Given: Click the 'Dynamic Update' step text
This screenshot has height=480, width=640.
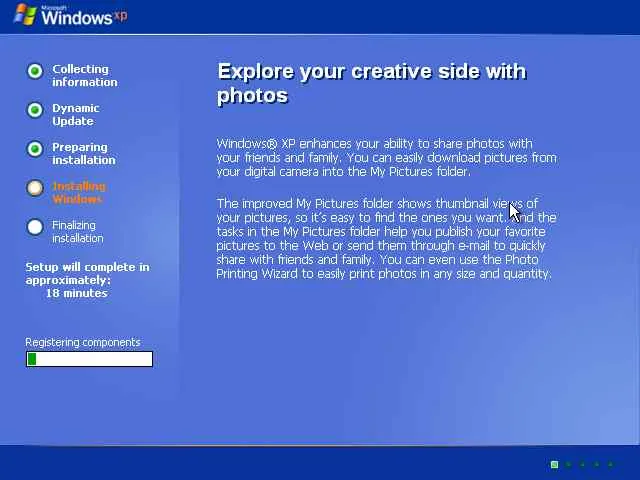Looking at the screenshot, I should coord(76,115).
